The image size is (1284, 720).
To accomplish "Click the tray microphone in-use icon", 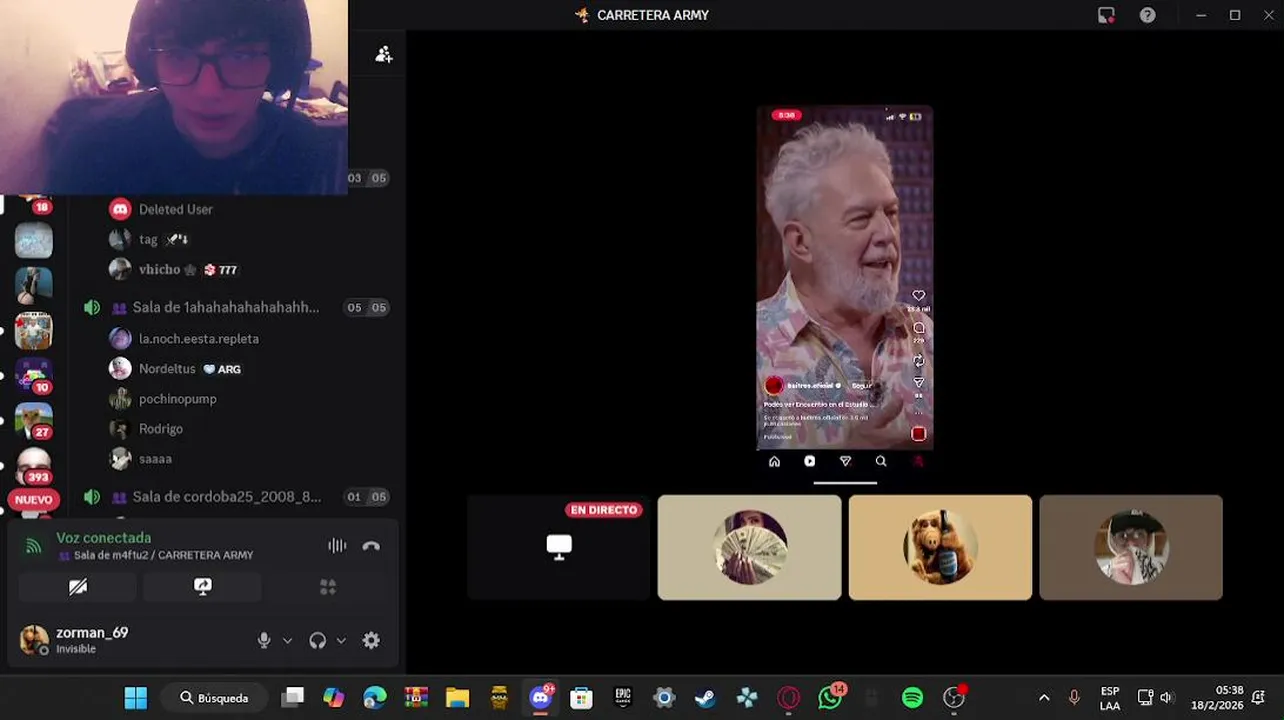I will tap(1075, 698).
